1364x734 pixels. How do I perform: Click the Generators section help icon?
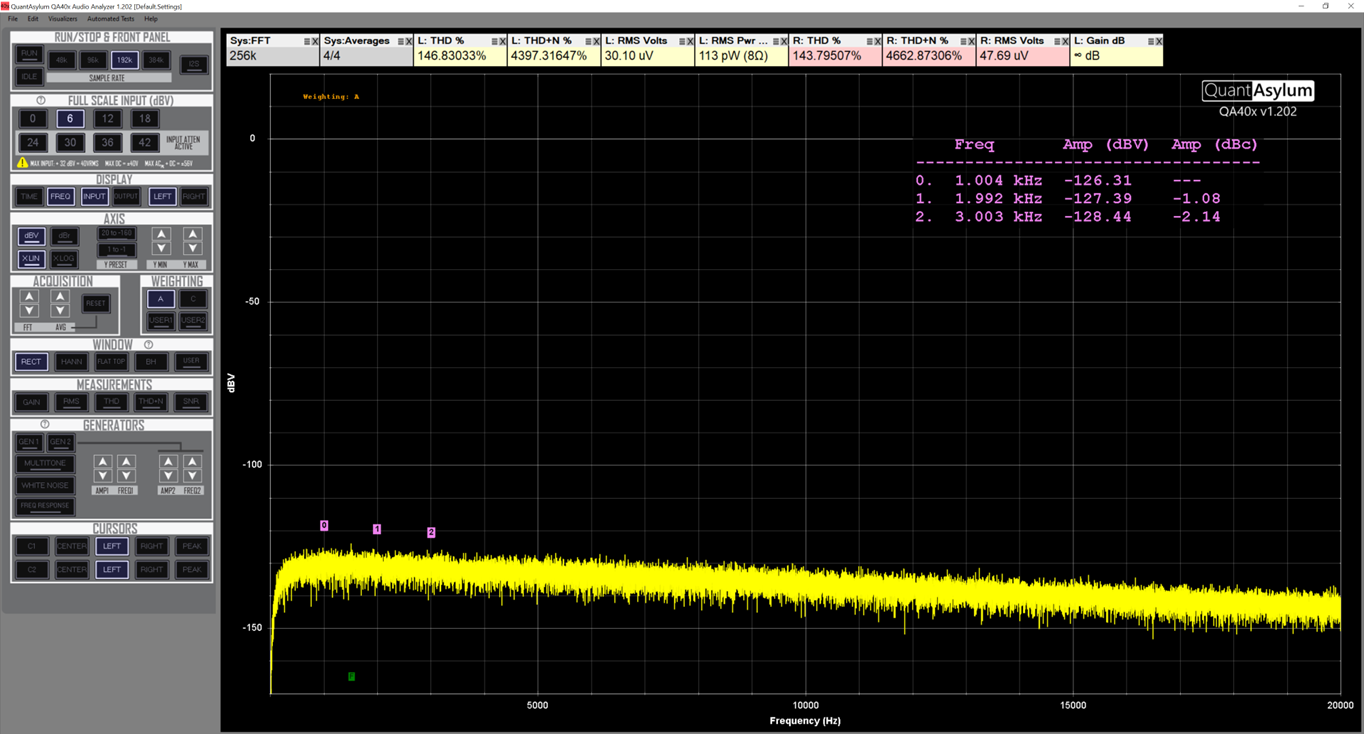pyautogui.click(x=45, y=425)
